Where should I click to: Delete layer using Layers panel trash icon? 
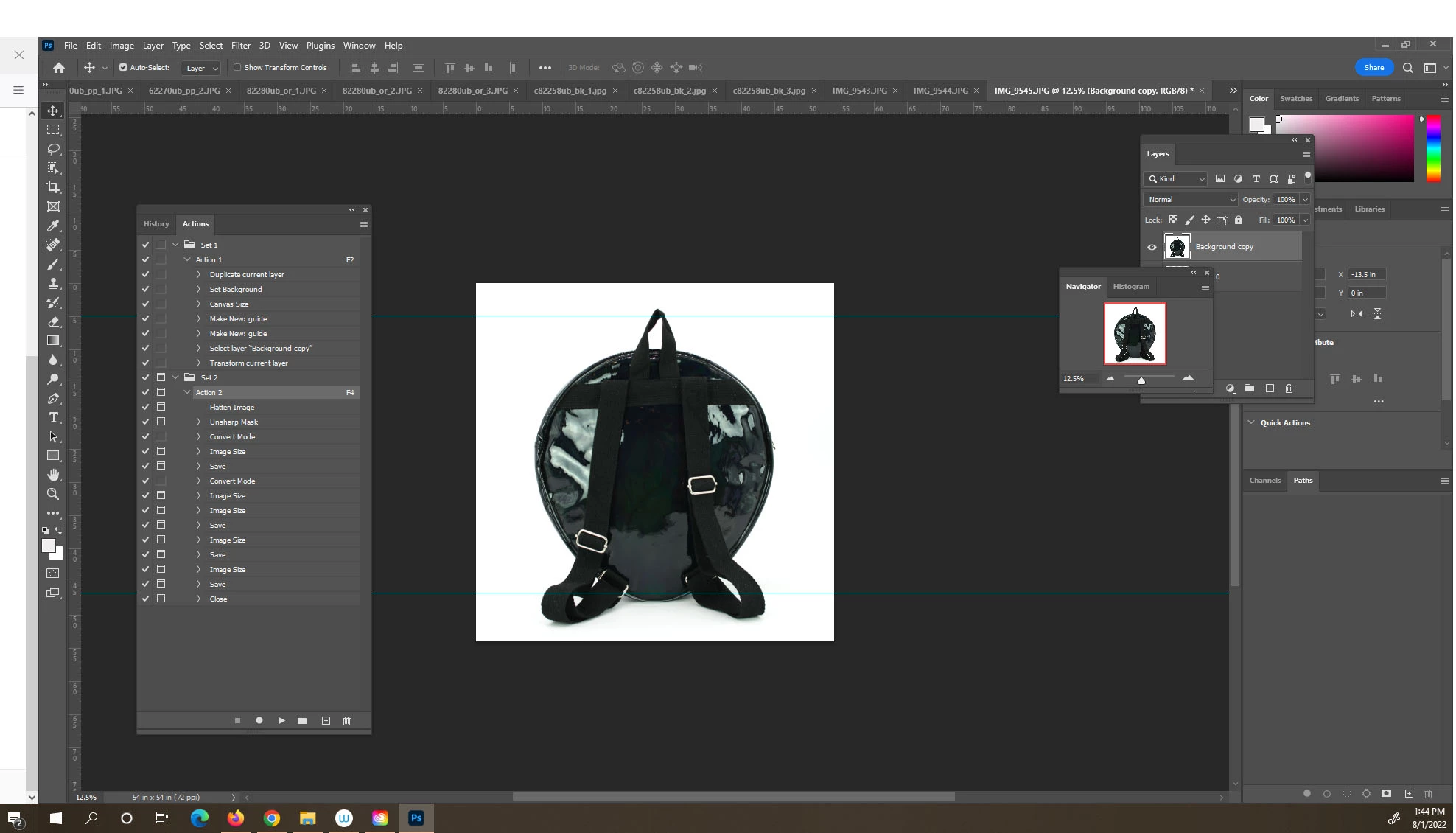[1289, 388]
